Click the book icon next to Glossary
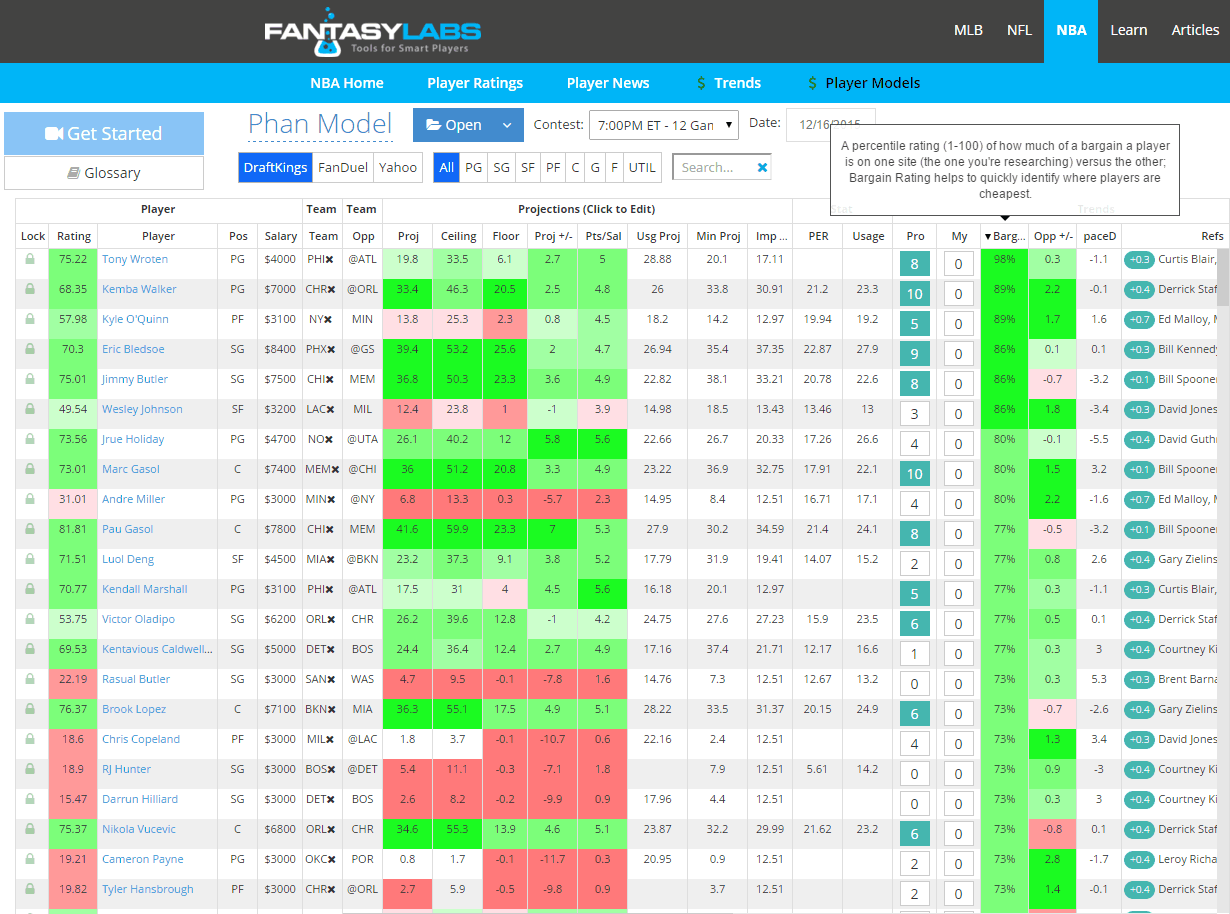1230x914 pixels. pyautogui.click(x=70, y=172)
